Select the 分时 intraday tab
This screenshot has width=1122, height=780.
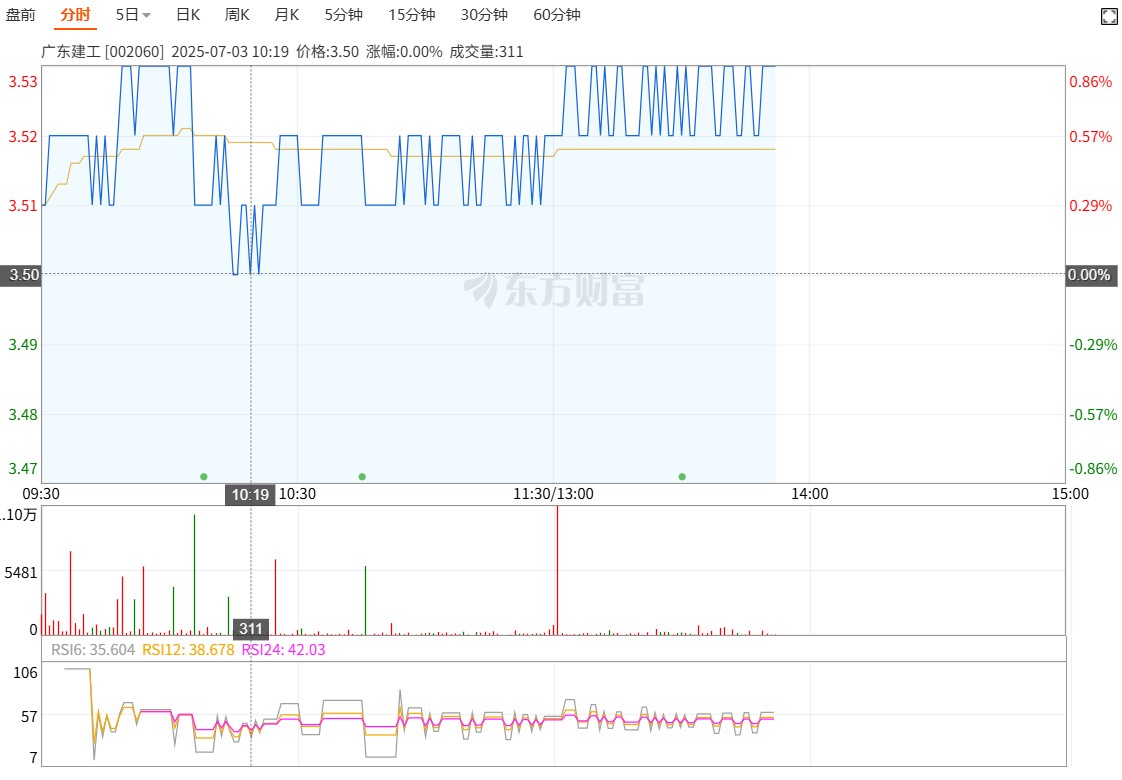click(x=75, y=14)
